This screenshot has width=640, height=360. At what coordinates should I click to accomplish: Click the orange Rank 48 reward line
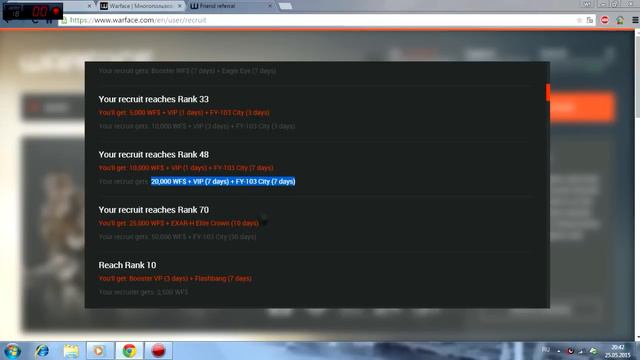pyautogui.click(x=186, y=168)
